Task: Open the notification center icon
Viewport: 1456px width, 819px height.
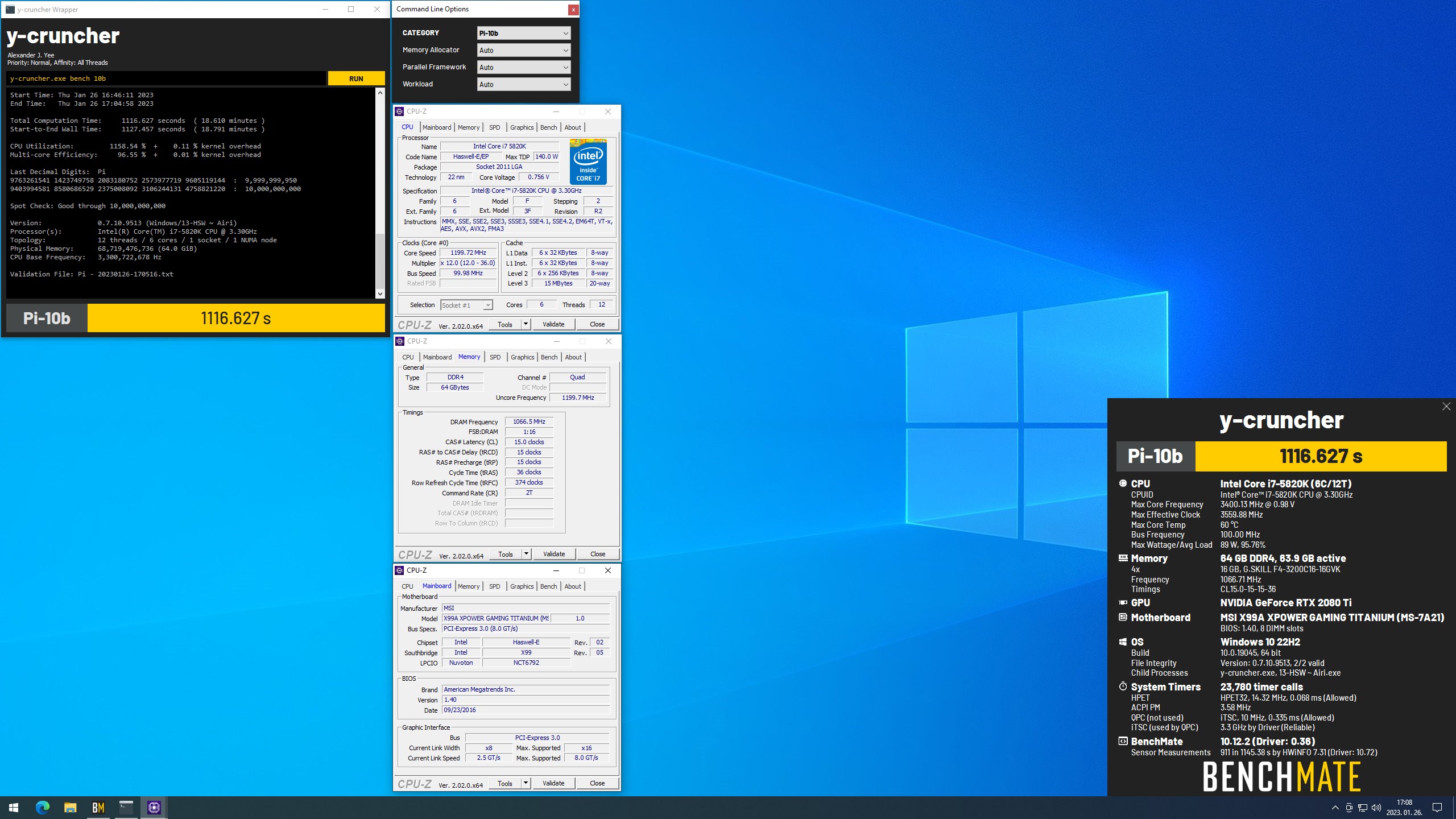Action: (x=1437, y=808)
